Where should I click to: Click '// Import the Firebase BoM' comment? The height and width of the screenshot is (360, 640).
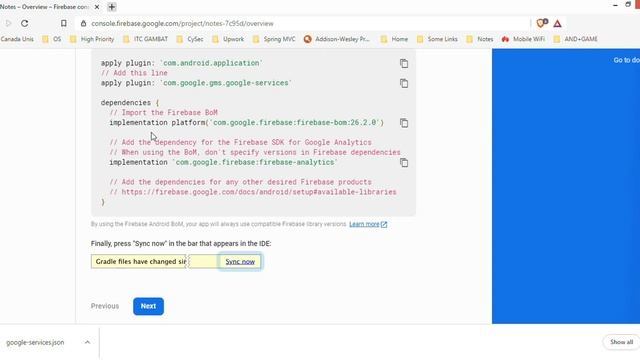(163, 113)
